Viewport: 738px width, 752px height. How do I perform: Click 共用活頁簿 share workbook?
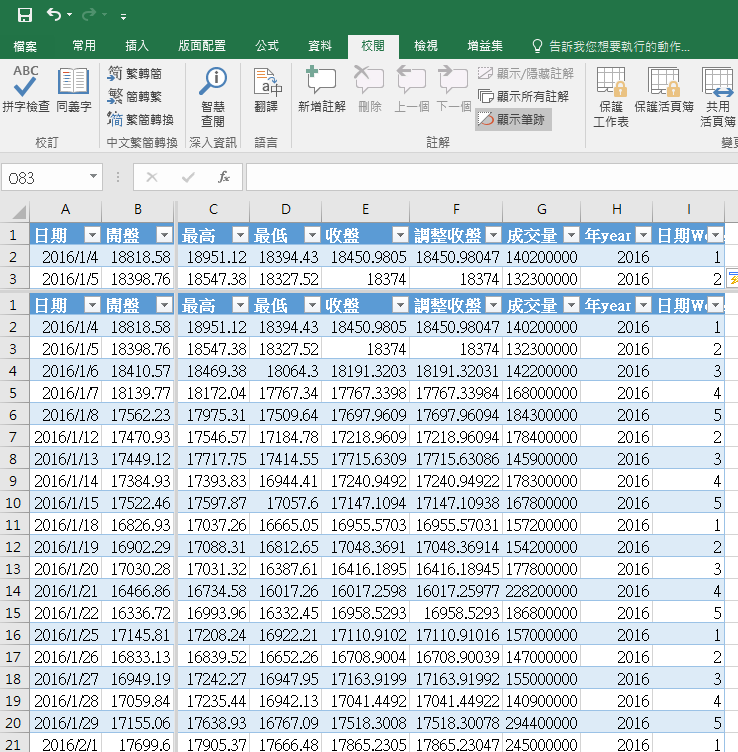(717, 97)
